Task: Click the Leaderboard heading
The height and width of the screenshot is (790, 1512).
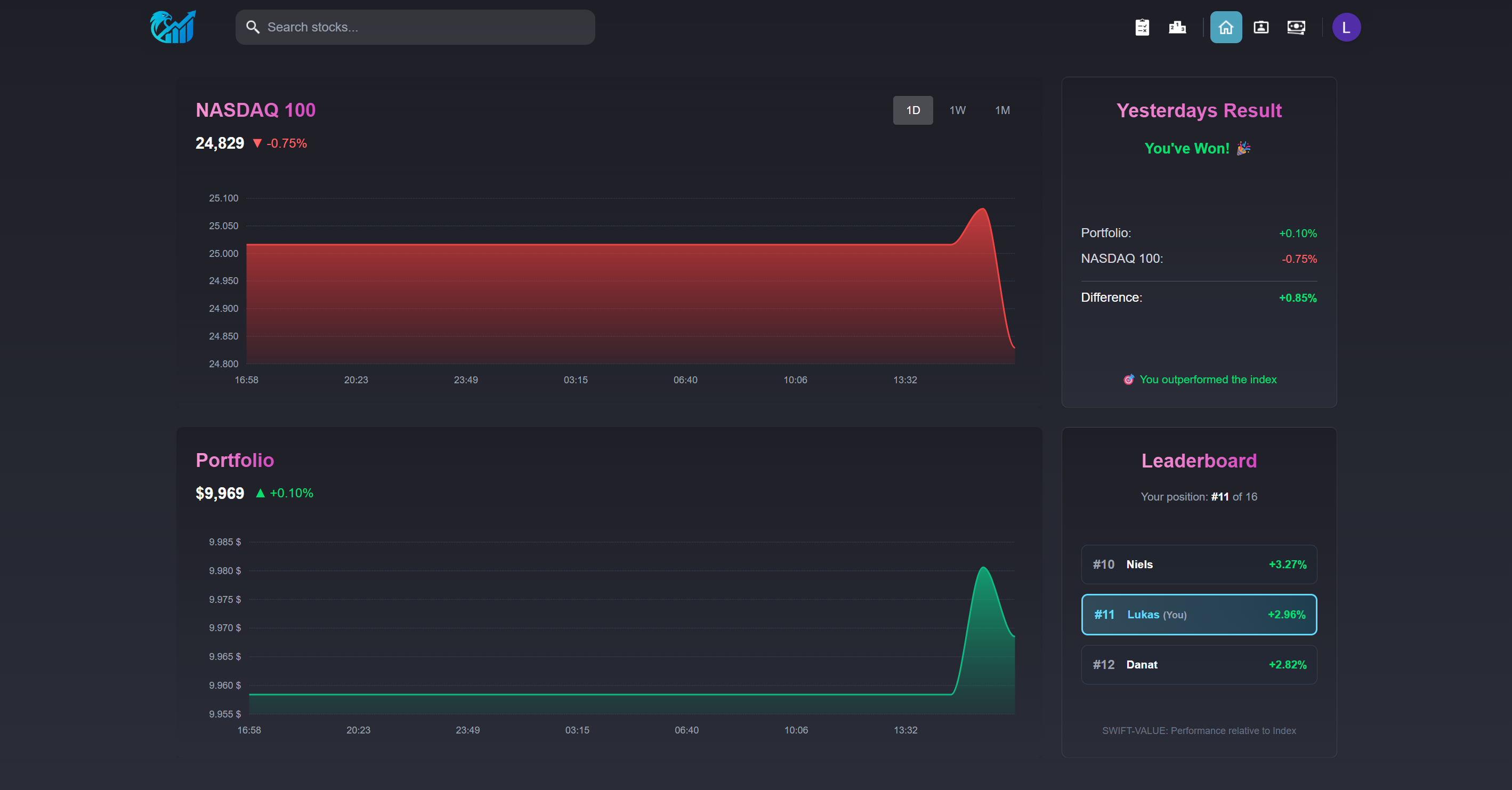Action: [1199, 461]
